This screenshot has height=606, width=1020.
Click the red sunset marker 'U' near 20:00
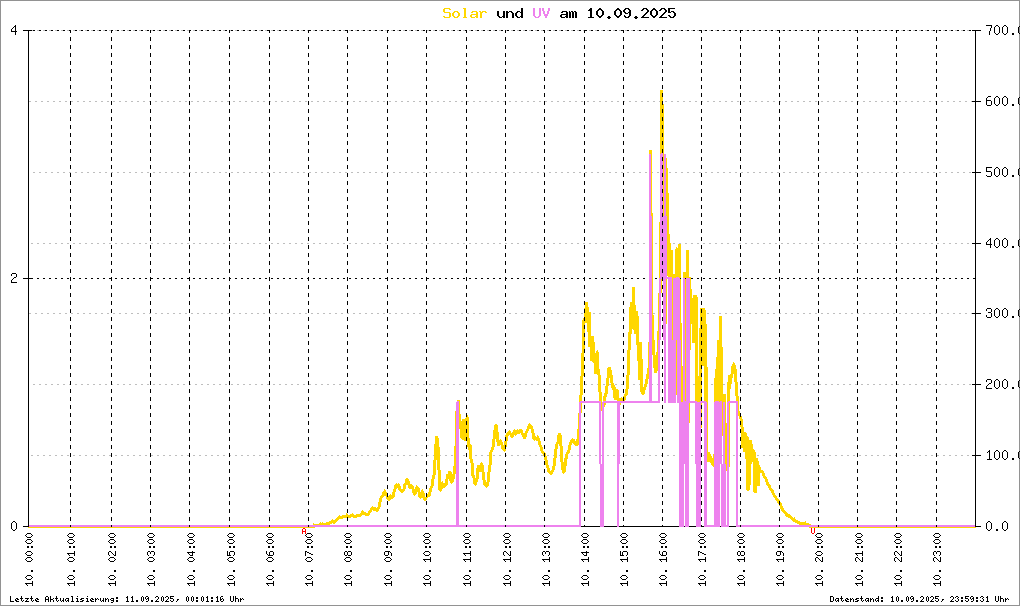pyautogui.click(x=812, y=531)
